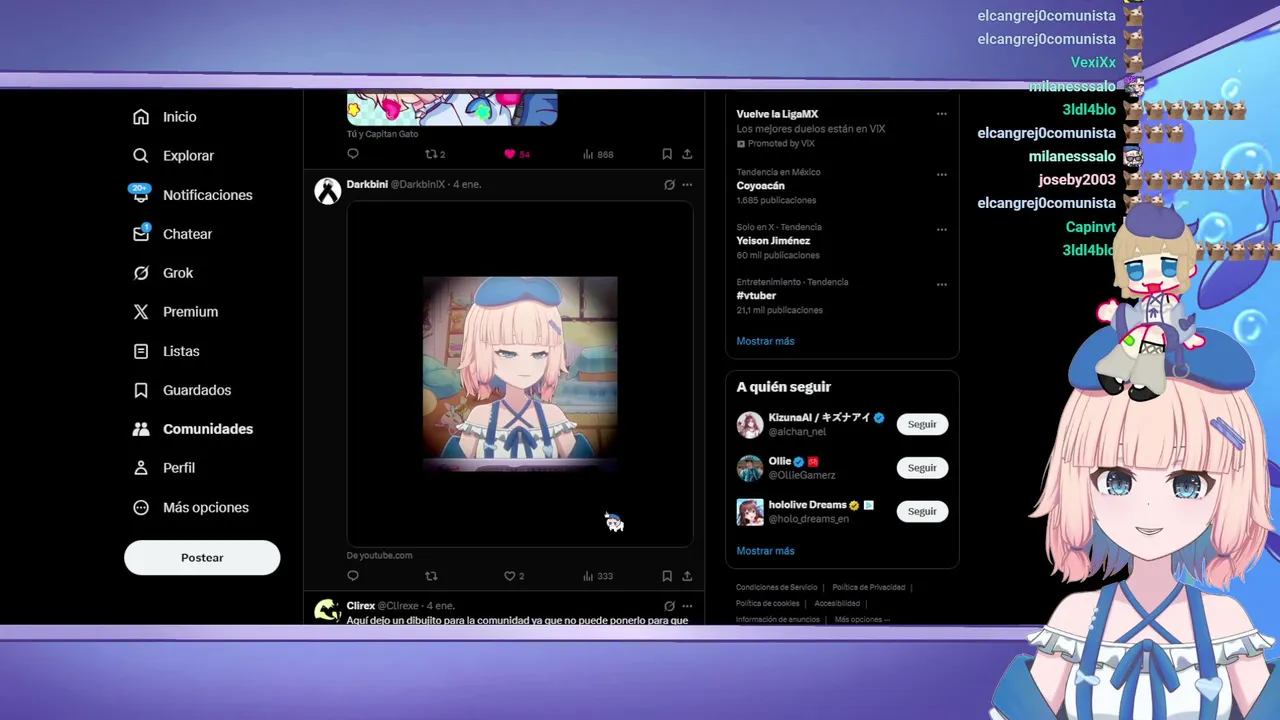The width and height of the screenshot is (1280, 720).
Task: Open Listas icon in sidebar
Action: click(141, 351)
